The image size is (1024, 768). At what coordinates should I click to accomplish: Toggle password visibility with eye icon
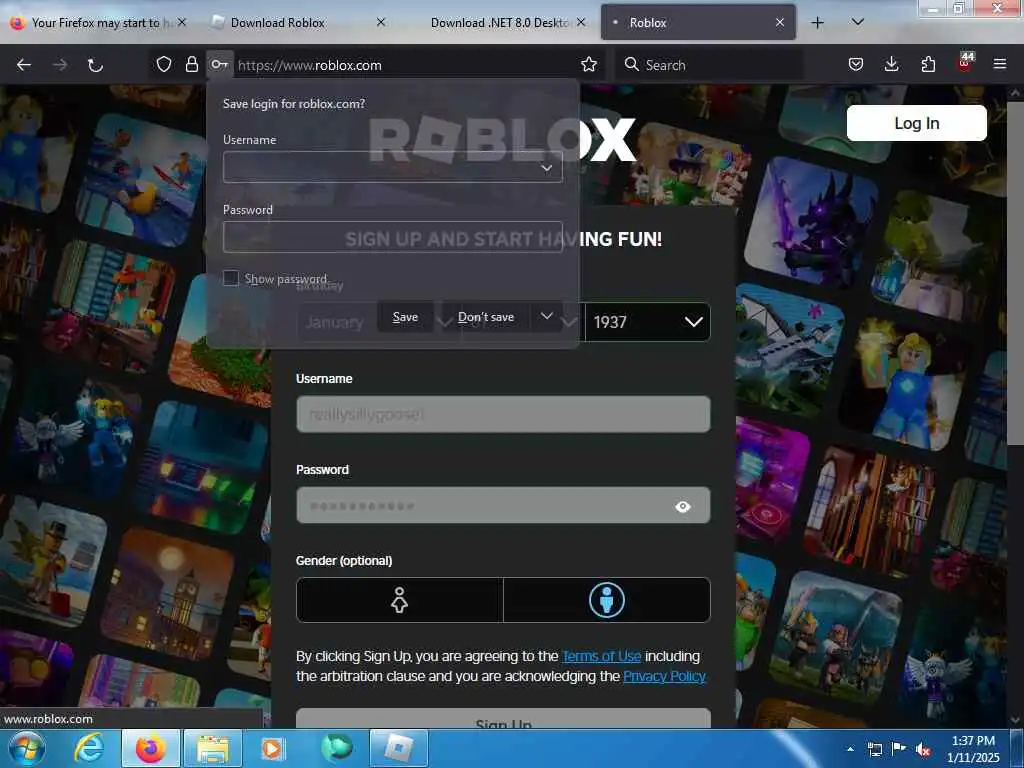(x=682, y=506)
